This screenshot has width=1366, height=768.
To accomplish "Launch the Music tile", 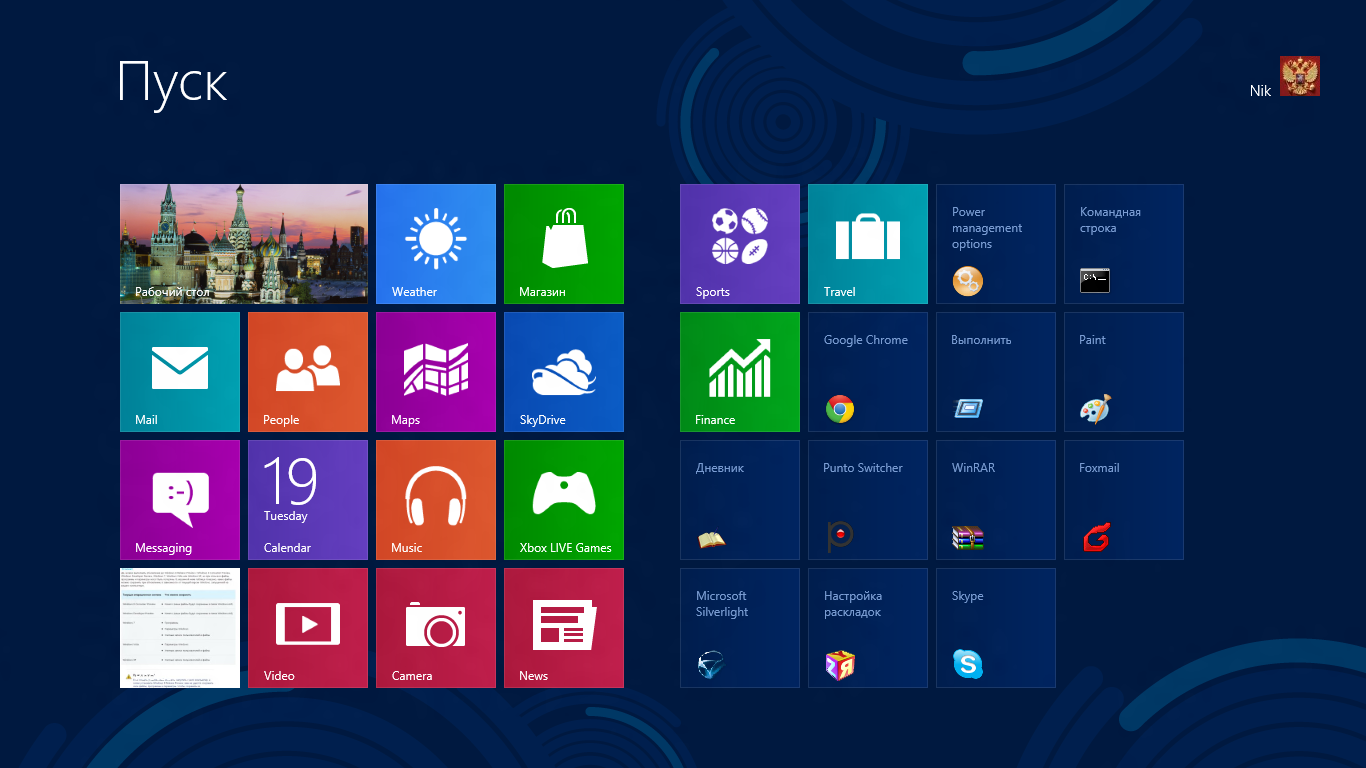I will [x=436, y=500].
